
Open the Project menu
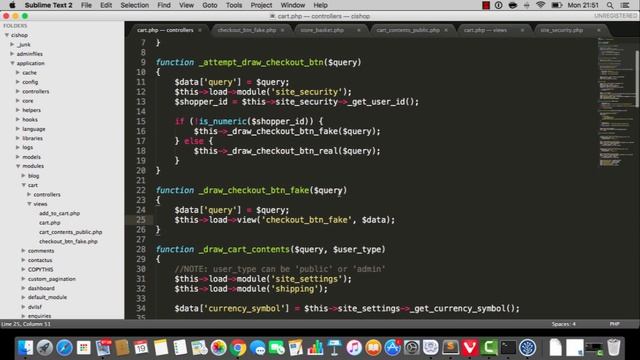[261, 5]
